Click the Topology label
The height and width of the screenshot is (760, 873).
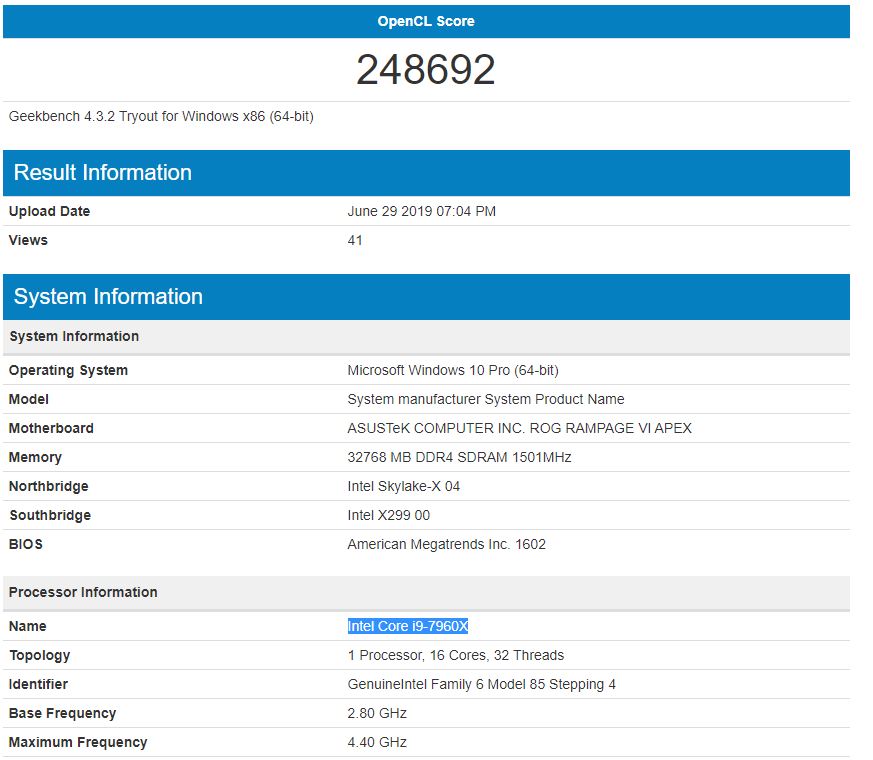(x=40, y=655)
